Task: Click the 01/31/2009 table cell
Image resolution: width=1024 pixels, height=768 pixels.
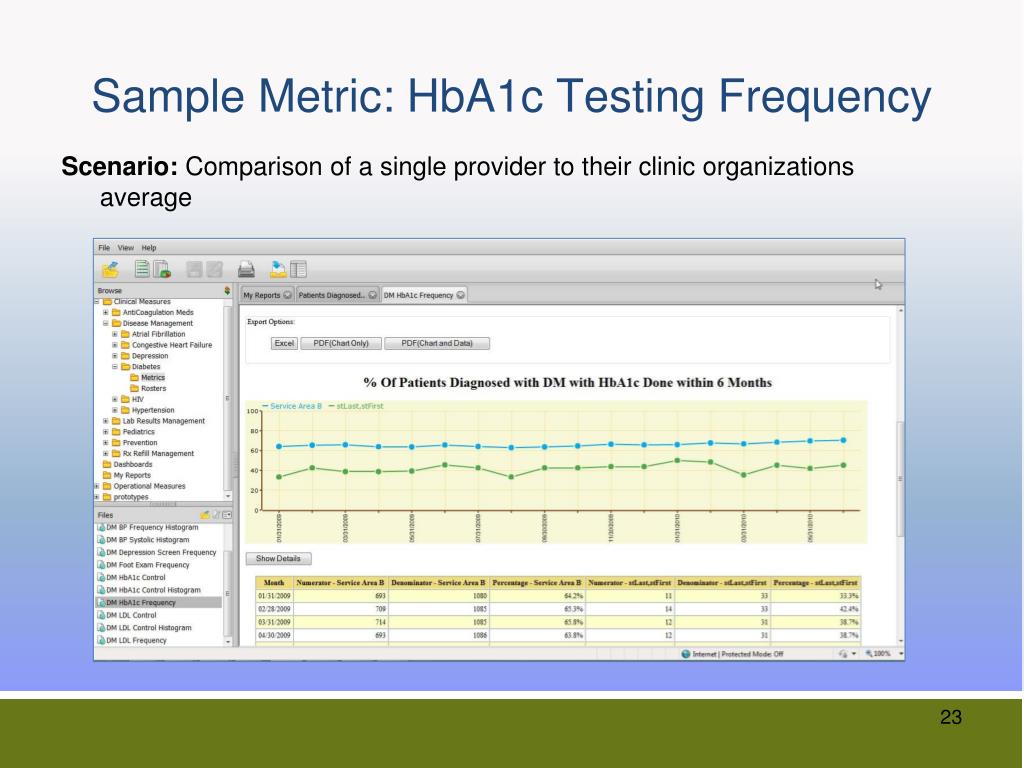Action: click(x=274, y=596)
